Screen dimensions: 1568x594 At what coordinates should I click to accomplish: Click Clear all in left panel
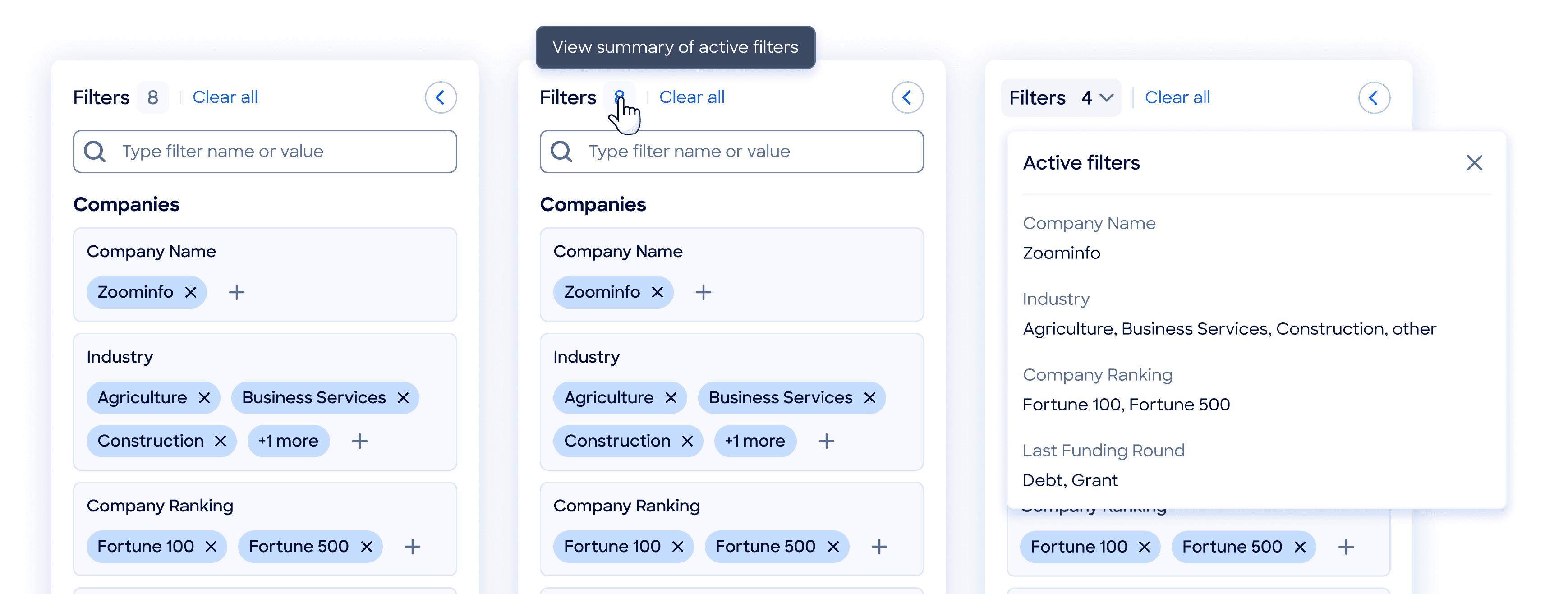pos(225,97)
